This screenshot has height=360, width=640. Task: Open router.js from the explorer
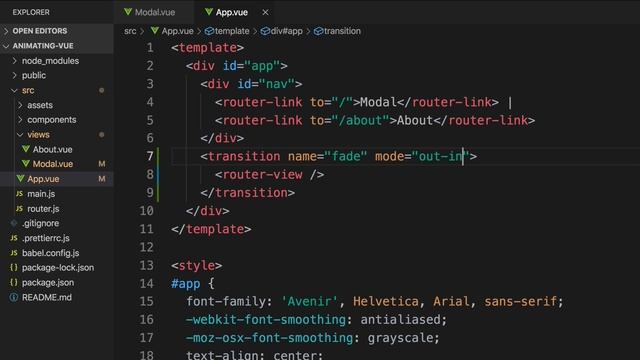pyautogui.click(x=43, y=209)
